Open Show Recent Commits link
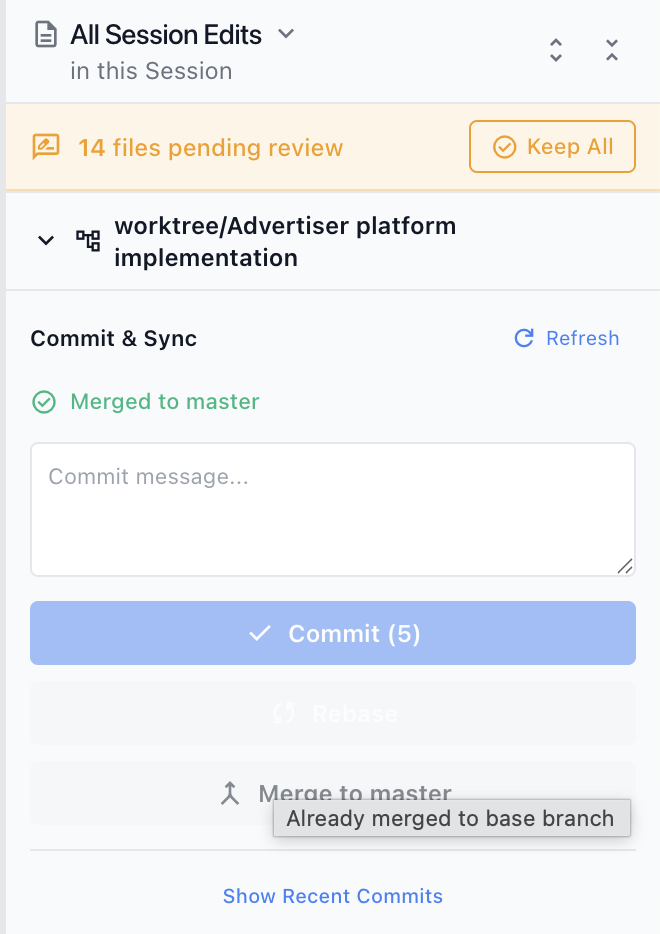 (333, 896)
